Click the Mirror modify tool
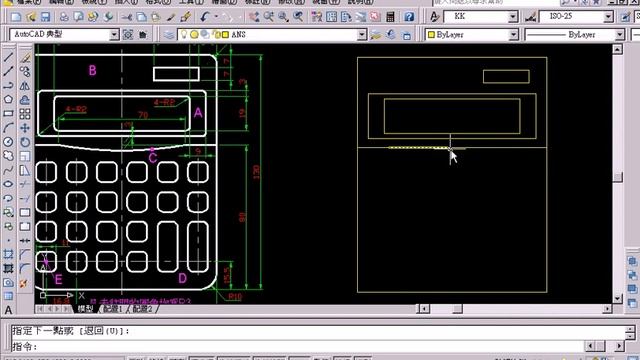The image size is (640, 360). tap(25, 86)
